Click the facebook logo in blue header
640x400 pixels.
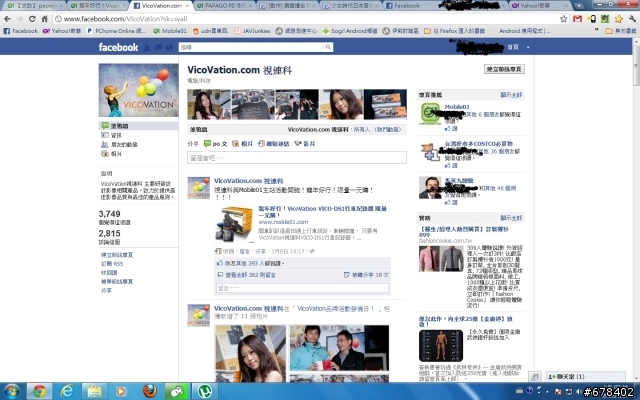pos(118,47)
